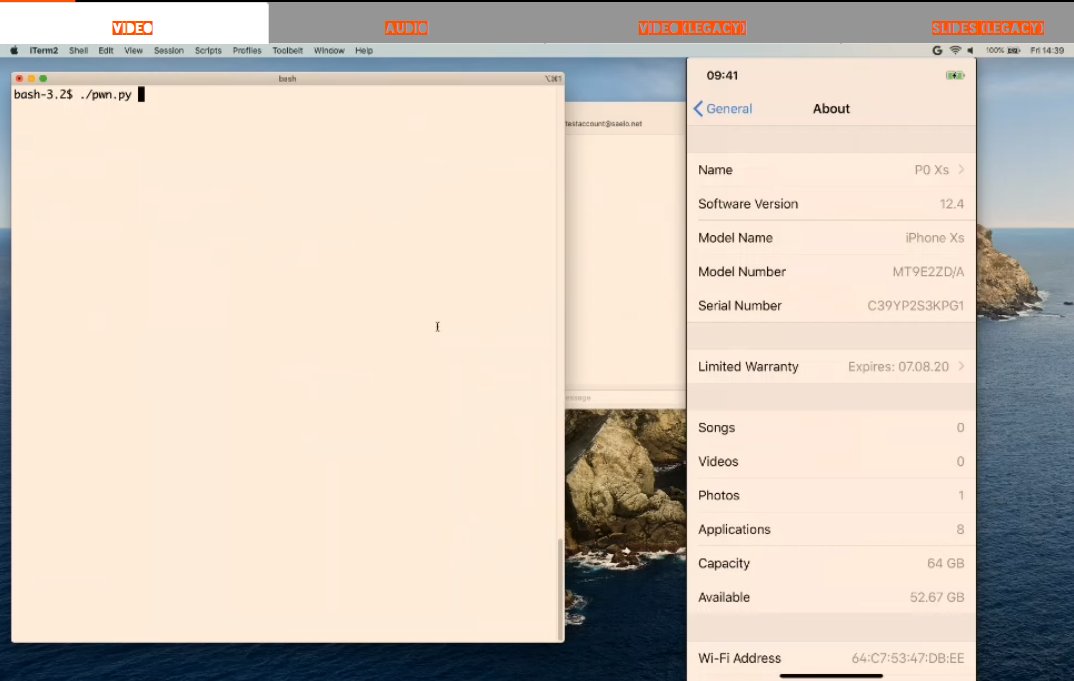This screenshot has height=681, width=1074.
Task: Click the message field in background window
Action: 625,398
